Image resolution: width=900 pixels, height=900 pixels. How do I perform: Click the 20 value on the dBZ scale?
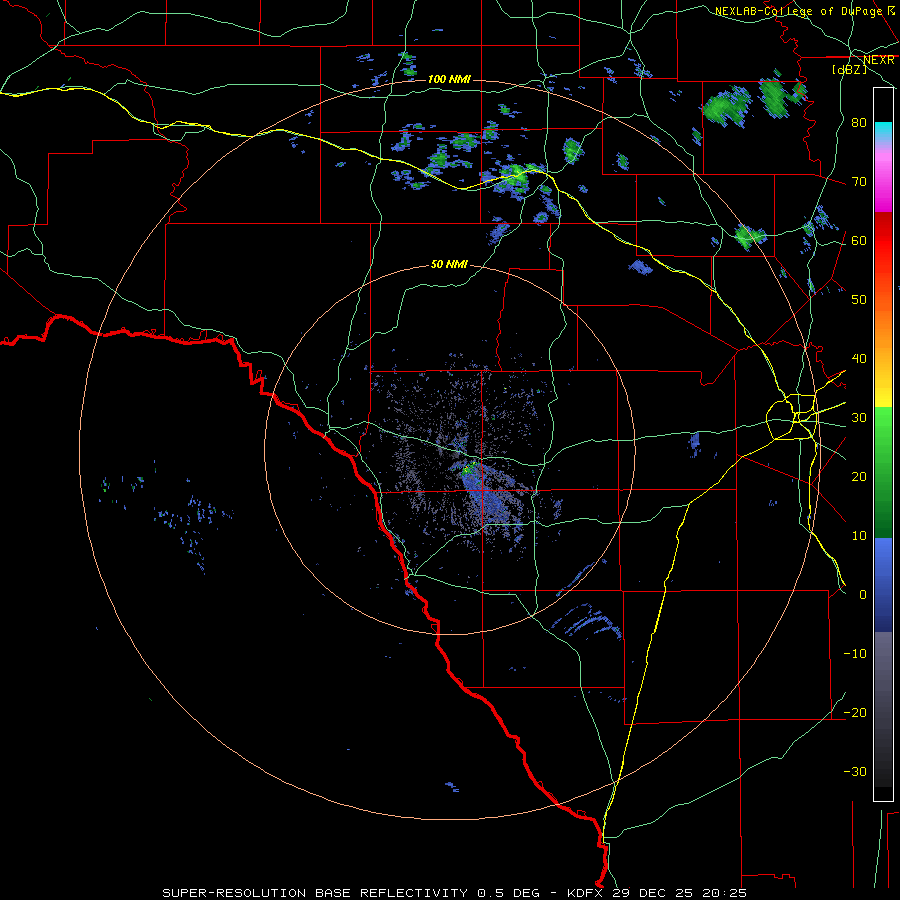coord(859,477)
